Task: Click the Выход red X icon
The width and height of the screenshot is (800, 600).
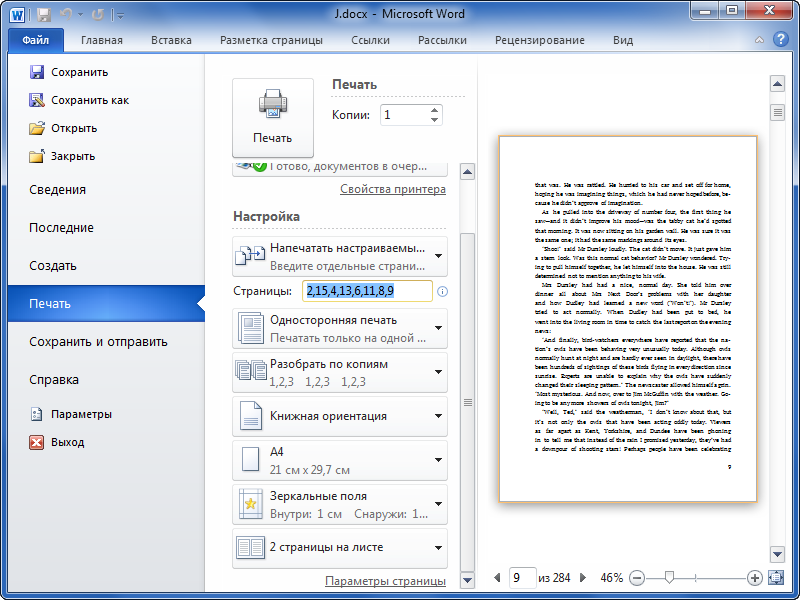Action: click(37, 442)
